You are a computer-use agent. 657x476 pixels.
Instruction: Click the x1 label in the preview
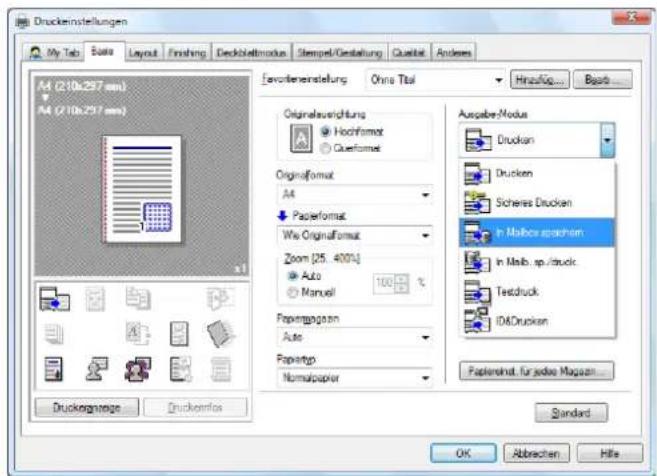click(241, 269)
